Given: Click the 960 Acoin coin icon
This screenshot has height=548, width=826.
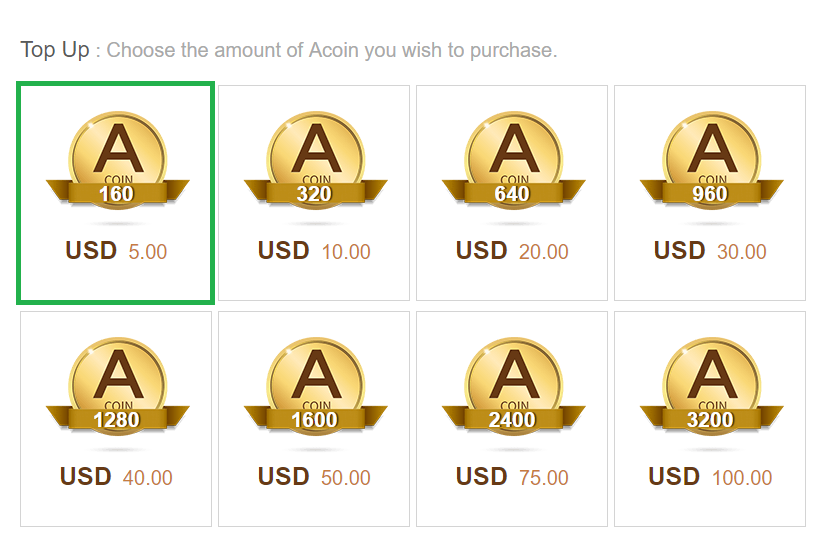Looking at the screenshot, I should pyautogui.click(x=711, y=162).
